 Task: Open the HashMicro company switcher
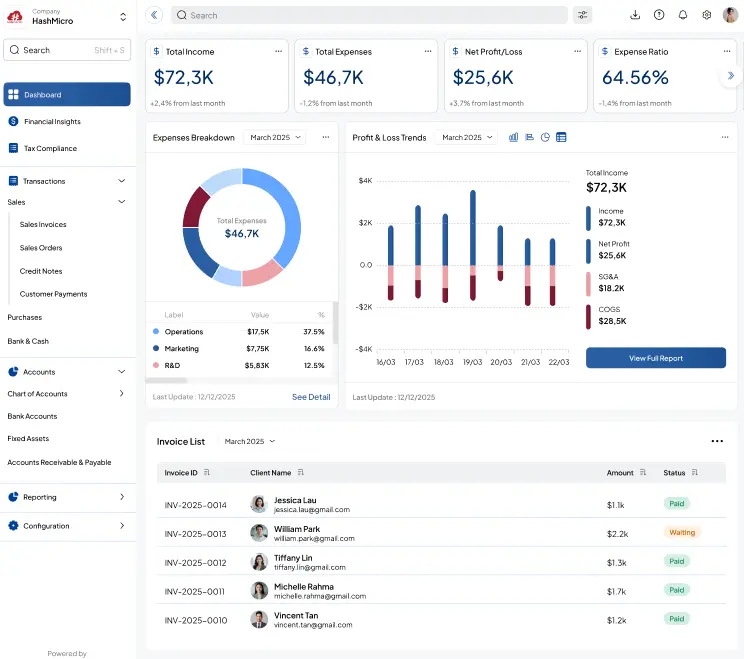[122, 16]
